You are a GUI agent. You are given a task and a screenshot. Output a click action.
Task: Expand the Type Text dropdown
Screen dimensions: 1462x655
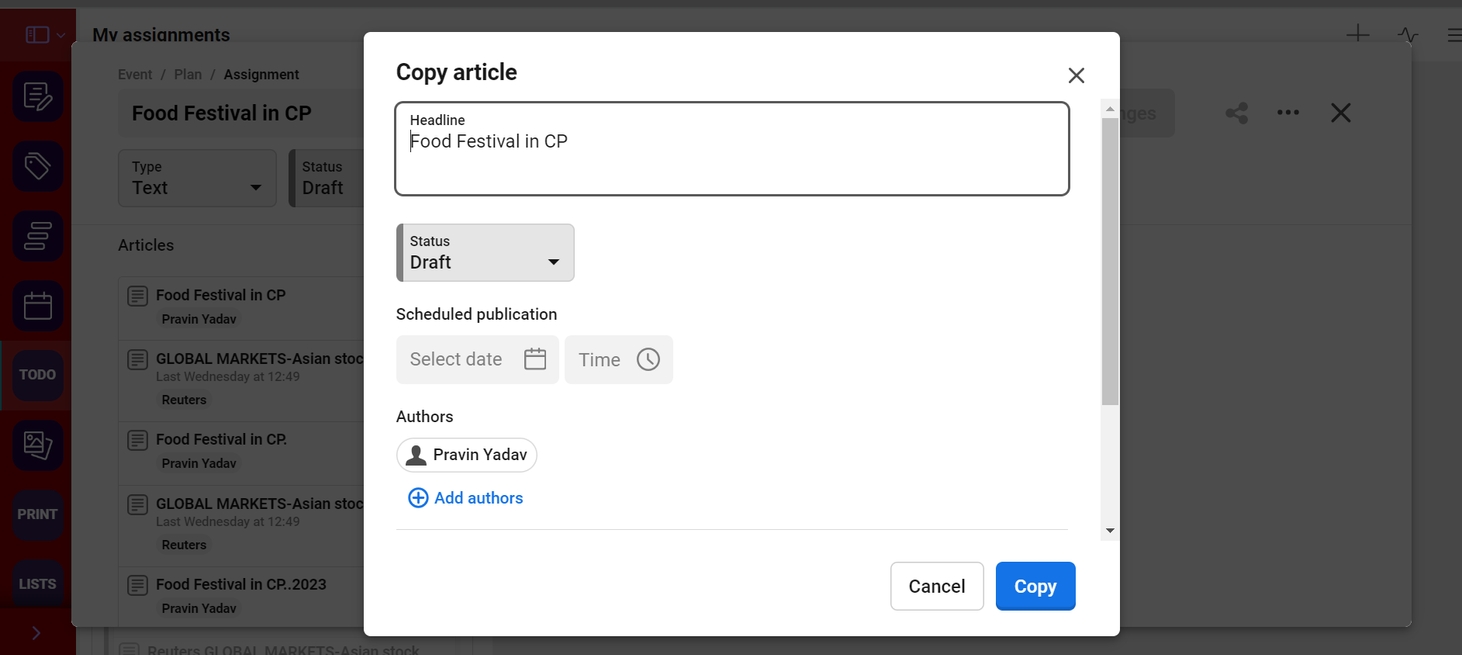click(197, 179)
